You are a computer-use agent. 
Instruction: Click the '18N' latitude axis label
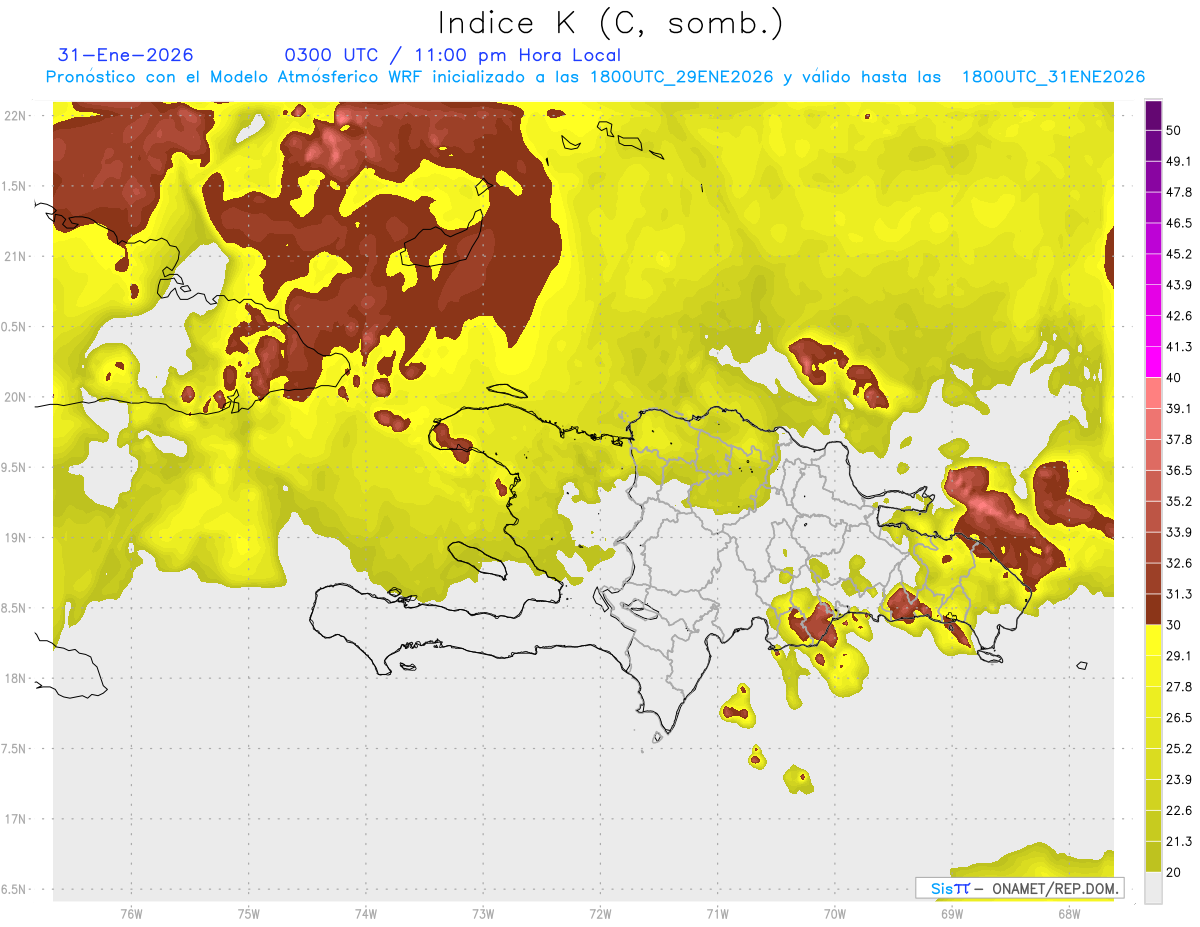click(x=16, y=678)
